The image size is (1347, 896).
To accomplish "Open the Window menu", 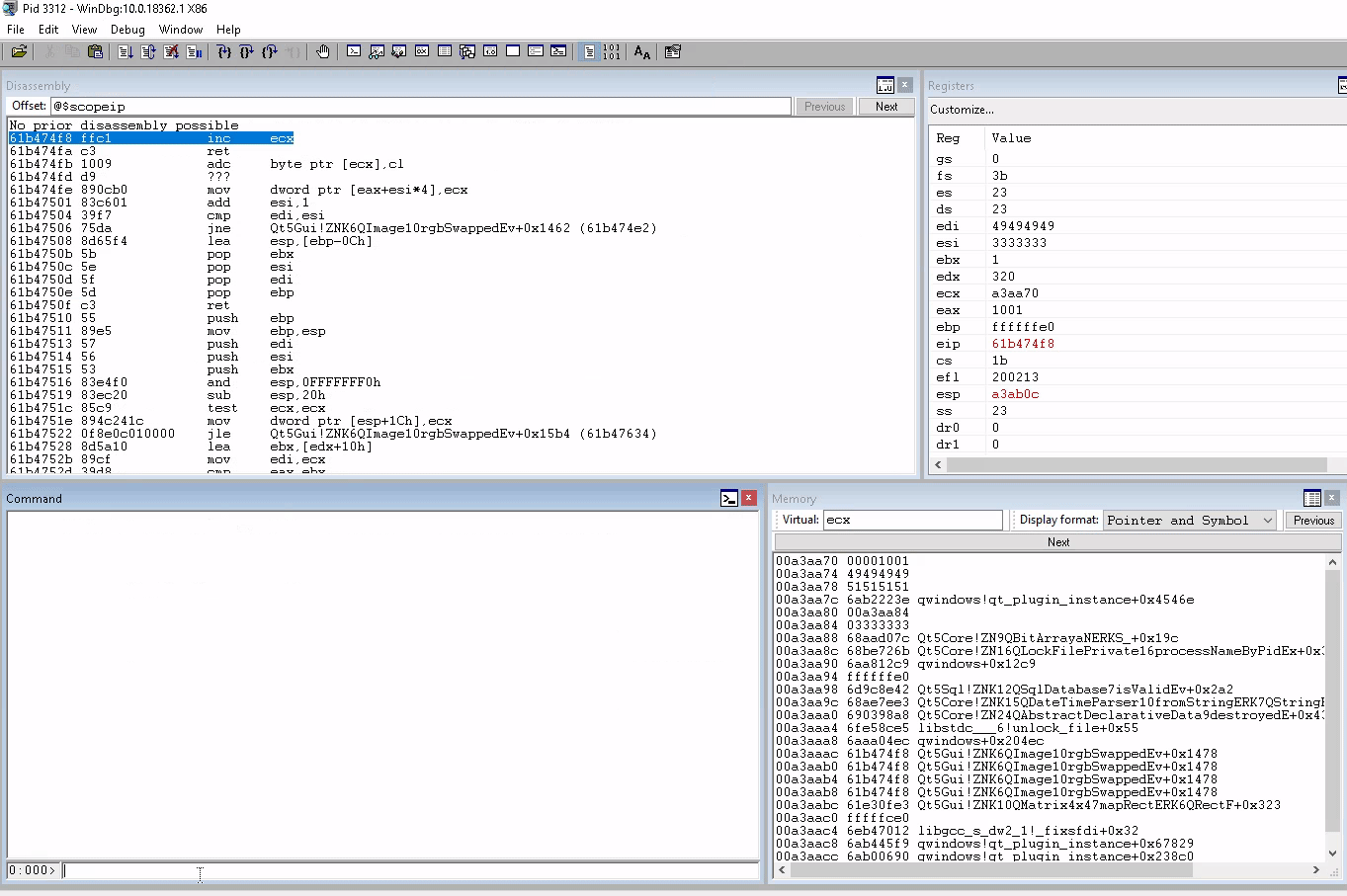I will (181, 30).
